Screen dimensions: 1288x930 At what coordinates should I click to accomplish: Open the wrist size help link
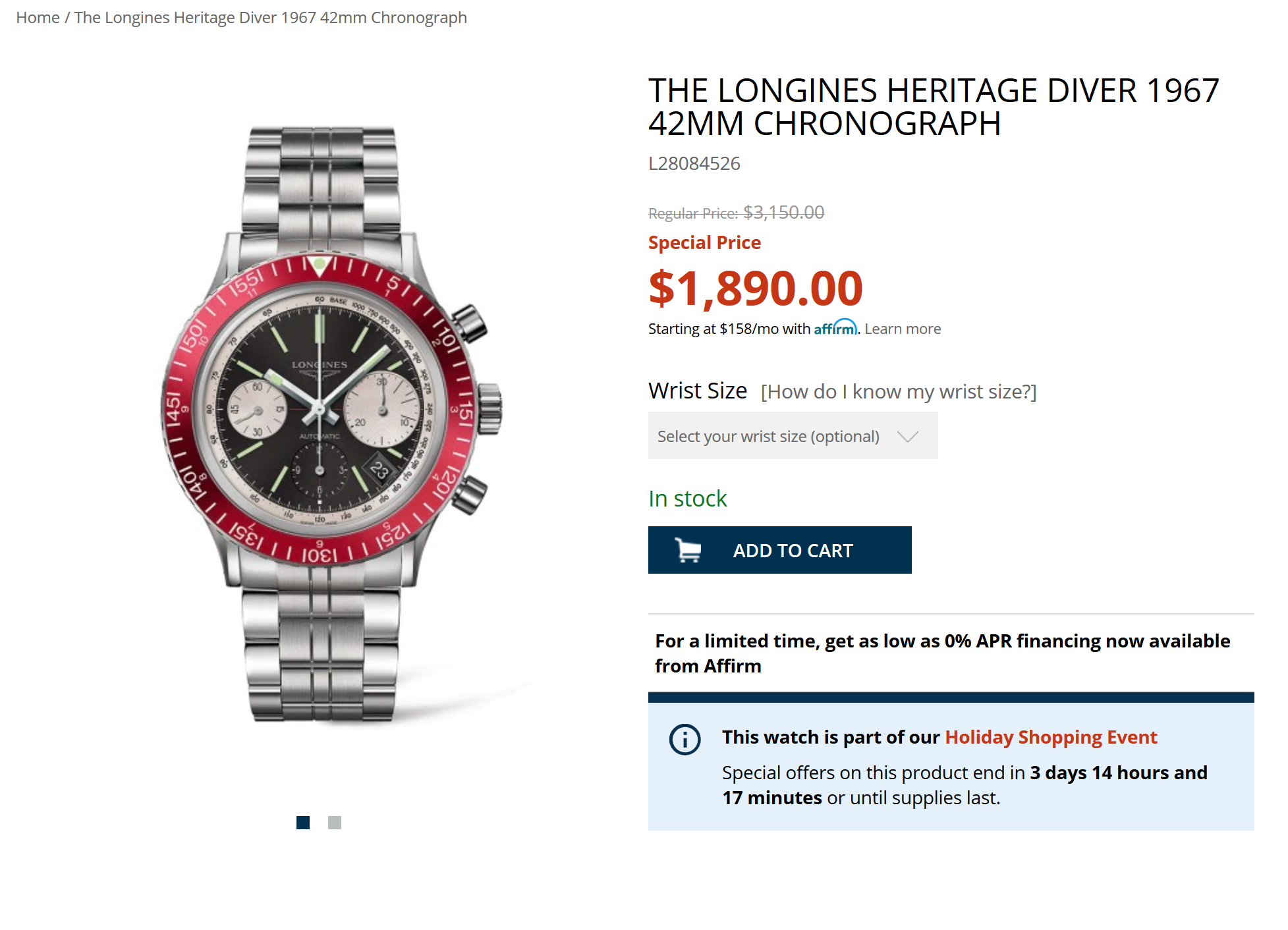tap(898, 392)
